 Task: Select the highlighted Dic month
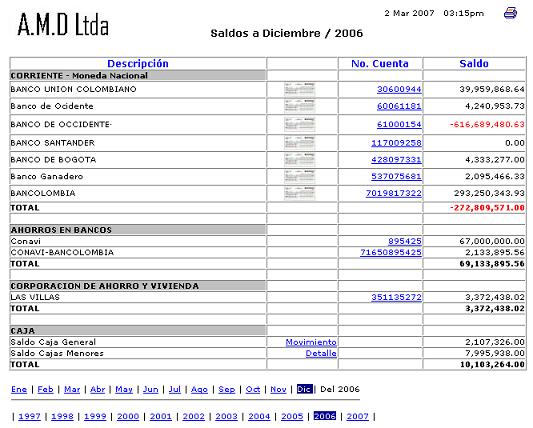pos(304,389)
